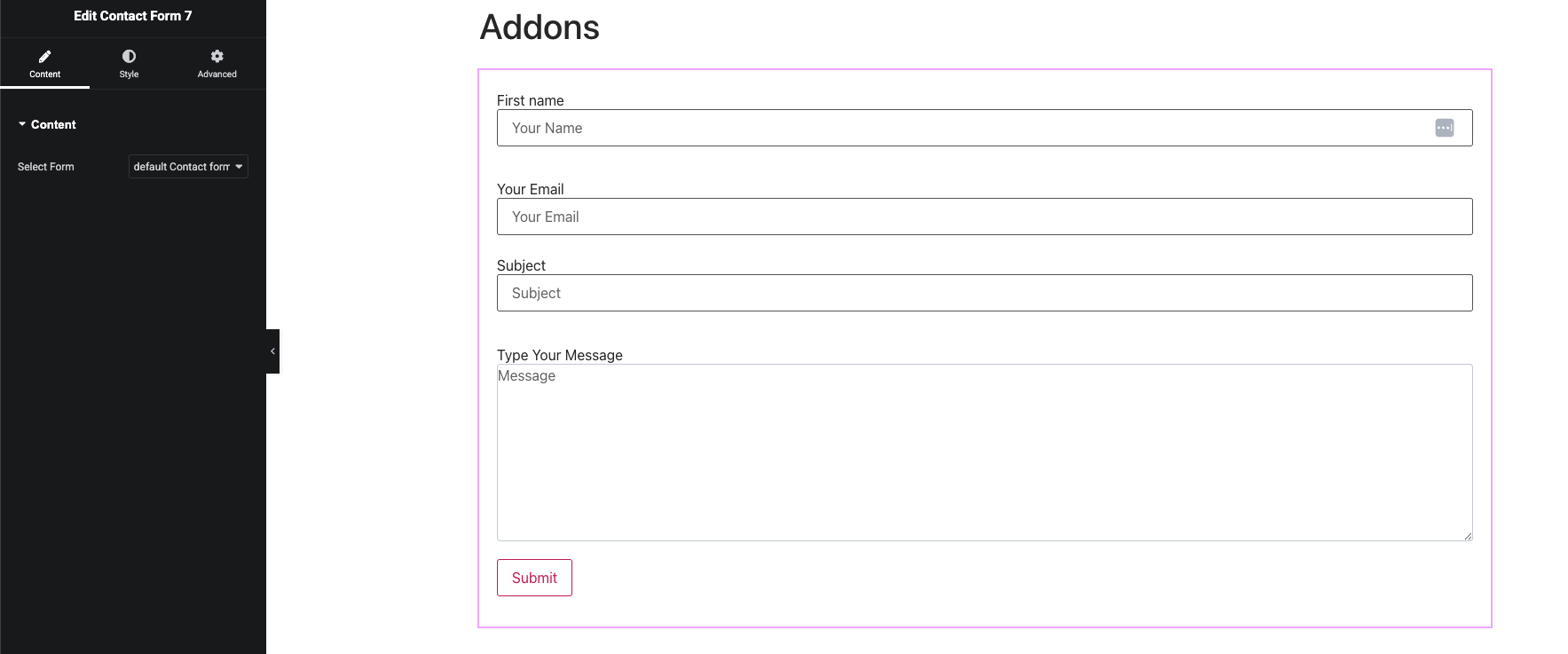The image size is (1568, 654).
Task: Click the gear icon for Advanced settings
Action: (217, 56)
